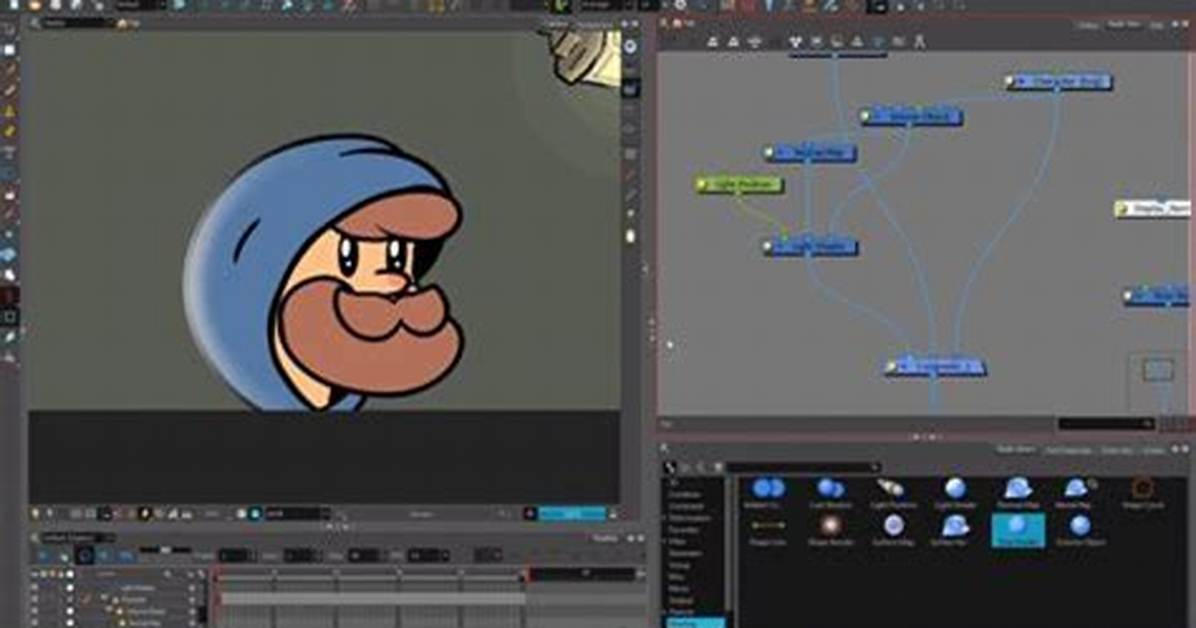Viewport: 1196px width, 628px height.
Task: Click the cyan cloud-shaped tool in left toolbar
Action: 8,254
